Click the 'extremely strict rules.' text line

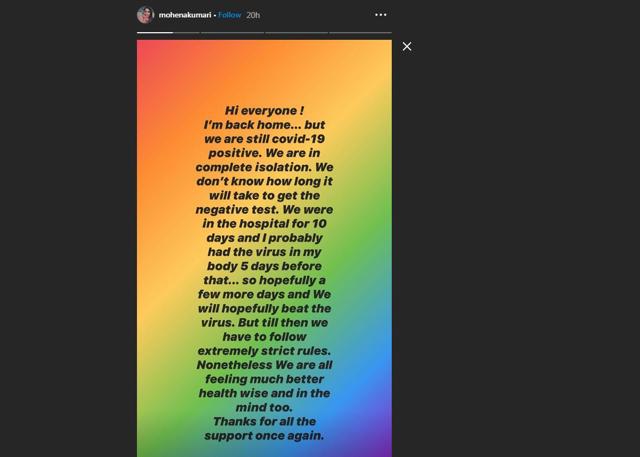[x=264, y=351]
